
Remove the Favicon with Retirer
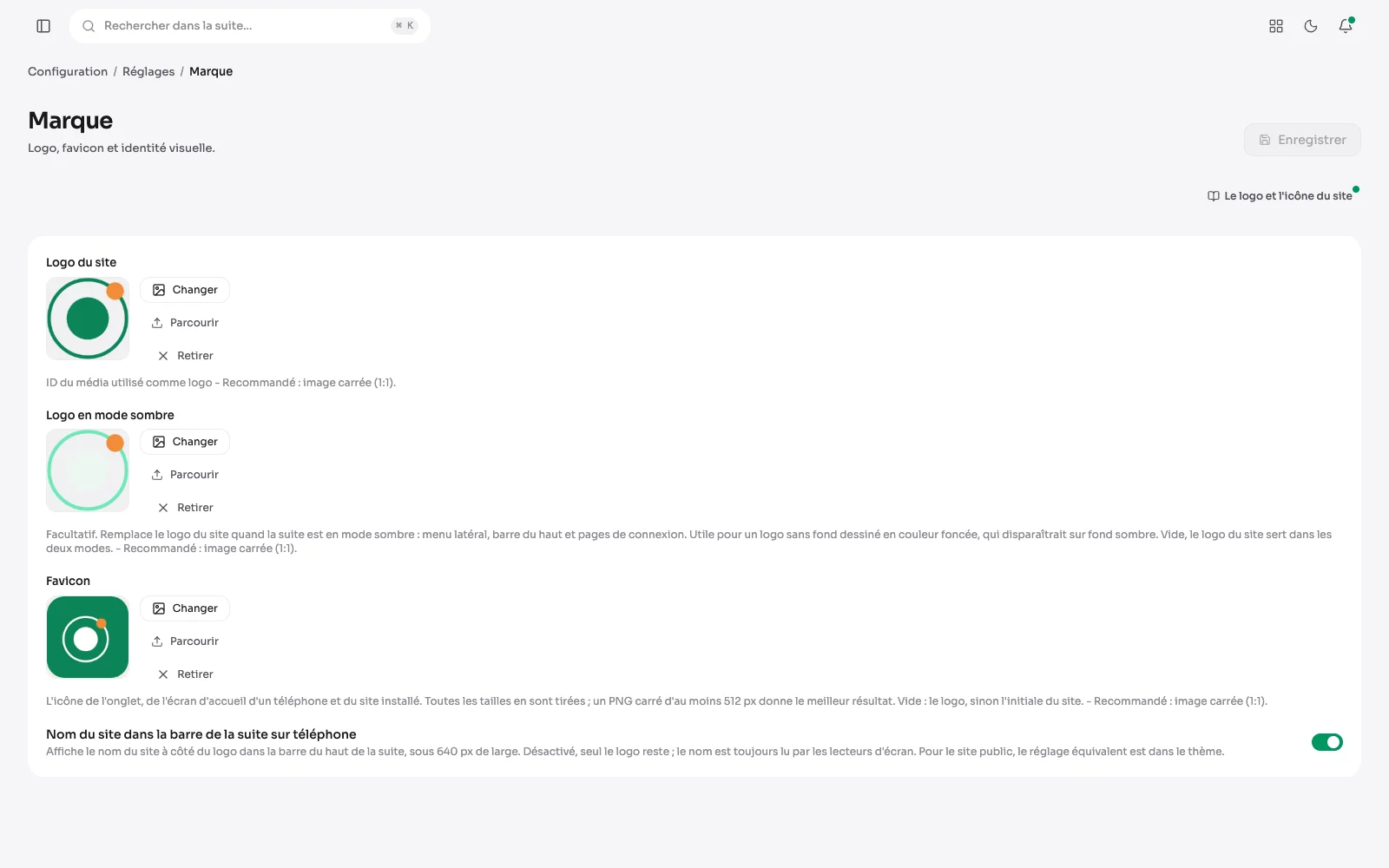pyautogui.click(x=185, y=674)
